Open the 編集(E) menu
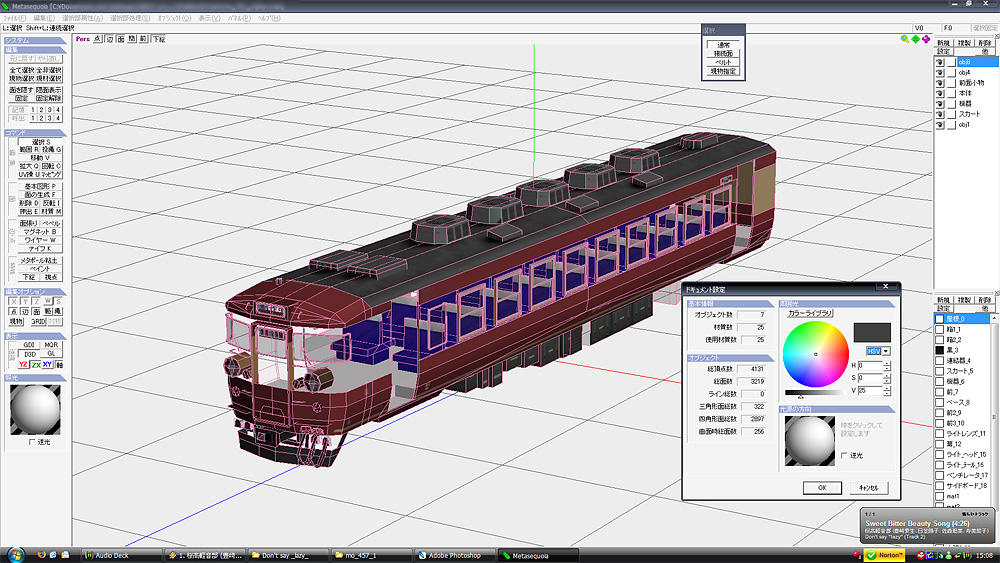This screenshot has width=1000, height=563. coord(44,18)
